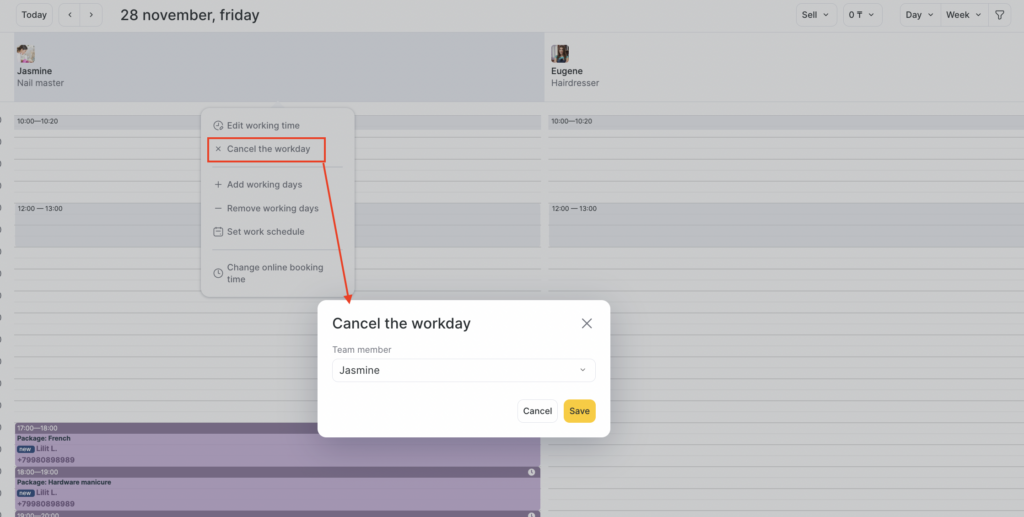Go to previous day arrow
Viewport: 1024px width, 517px height.
coord(69,15)
